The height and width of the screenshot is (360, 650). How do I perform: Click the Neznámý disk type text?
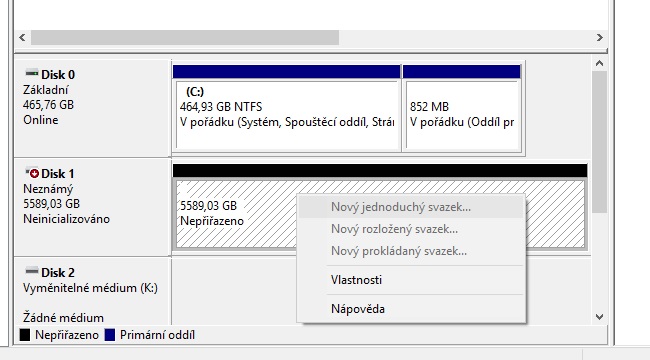pyautogui.click(x=48, y=189)
